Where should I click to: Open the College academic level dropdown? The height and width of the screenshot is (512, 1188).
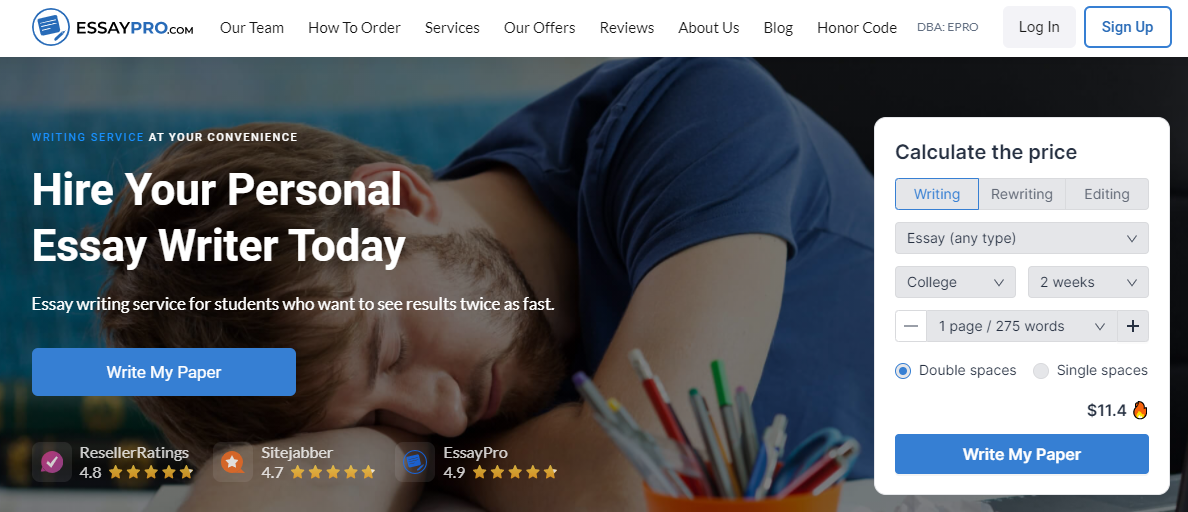[955, 282]
